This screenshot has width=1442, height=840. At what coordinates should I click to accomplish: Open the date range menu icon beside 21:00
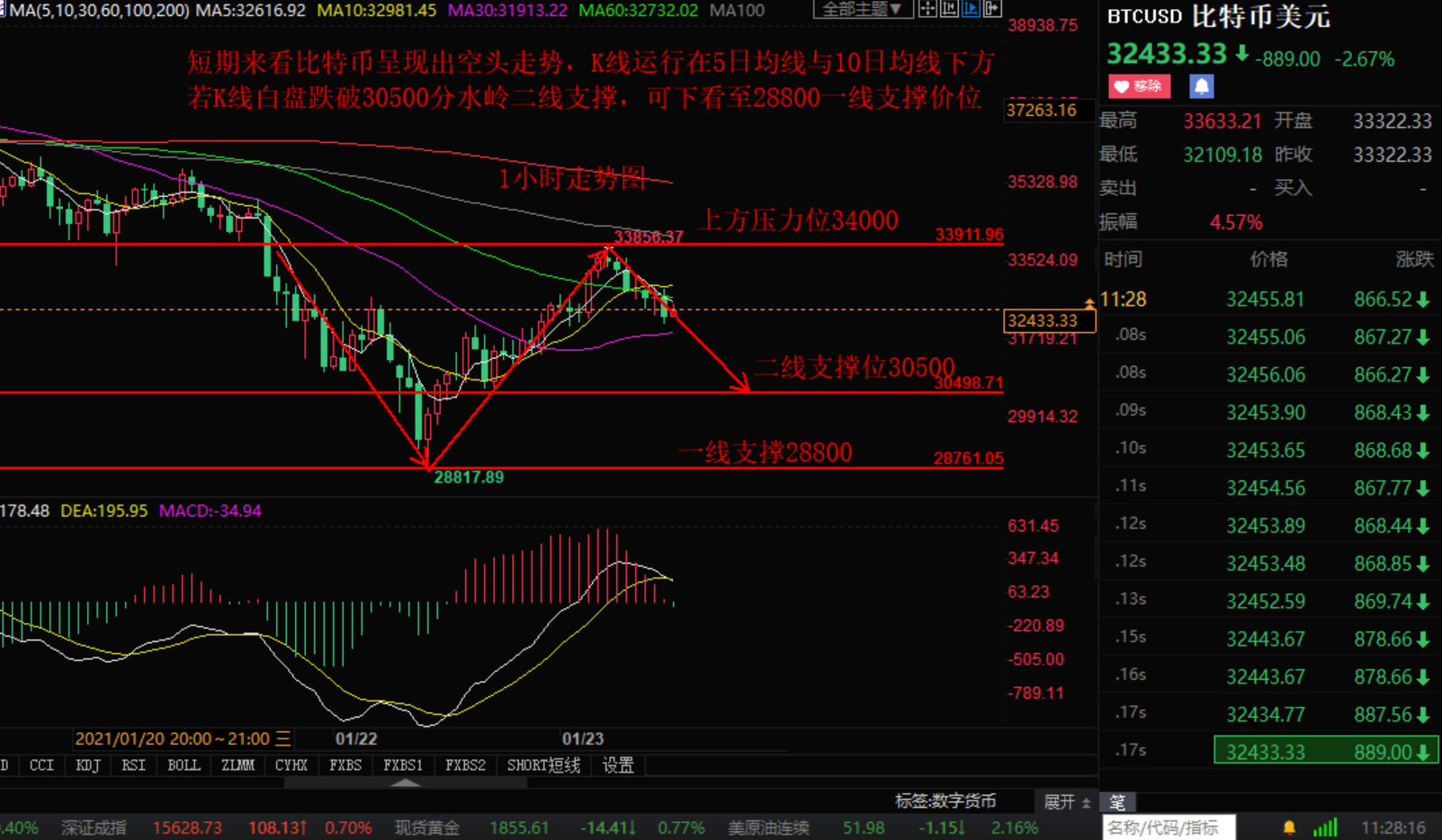pyautogui.click(x=283, y=738)
